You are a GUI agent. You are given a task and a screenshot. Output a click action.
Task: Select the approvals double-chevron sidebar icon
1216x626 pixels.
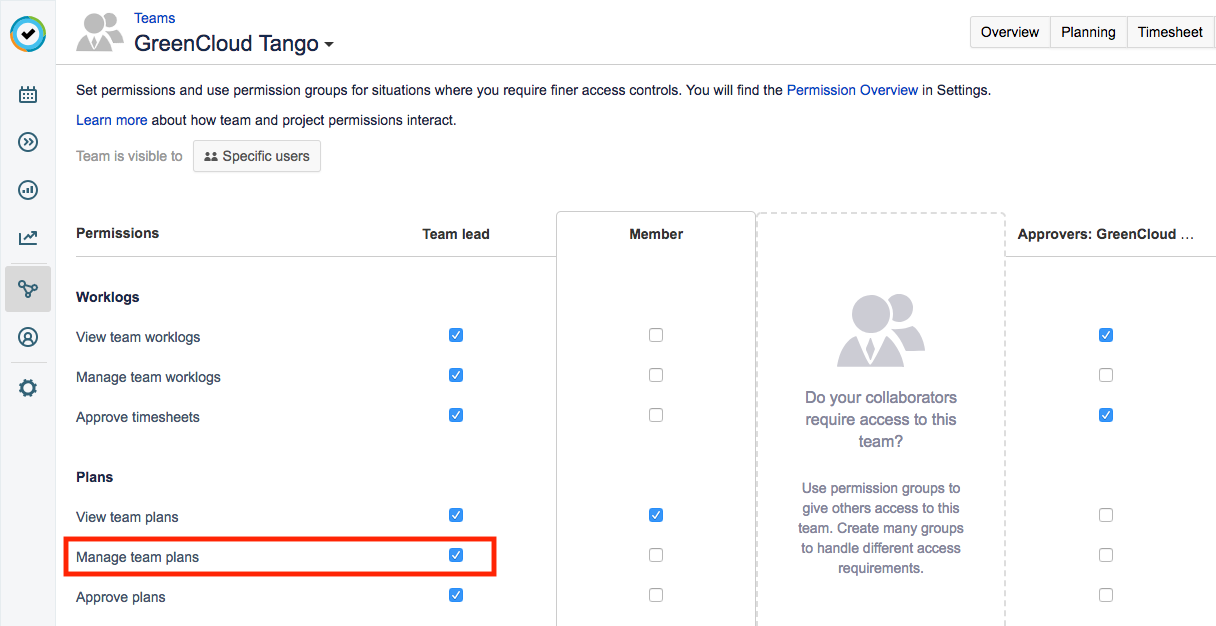[x=27, y=142]
